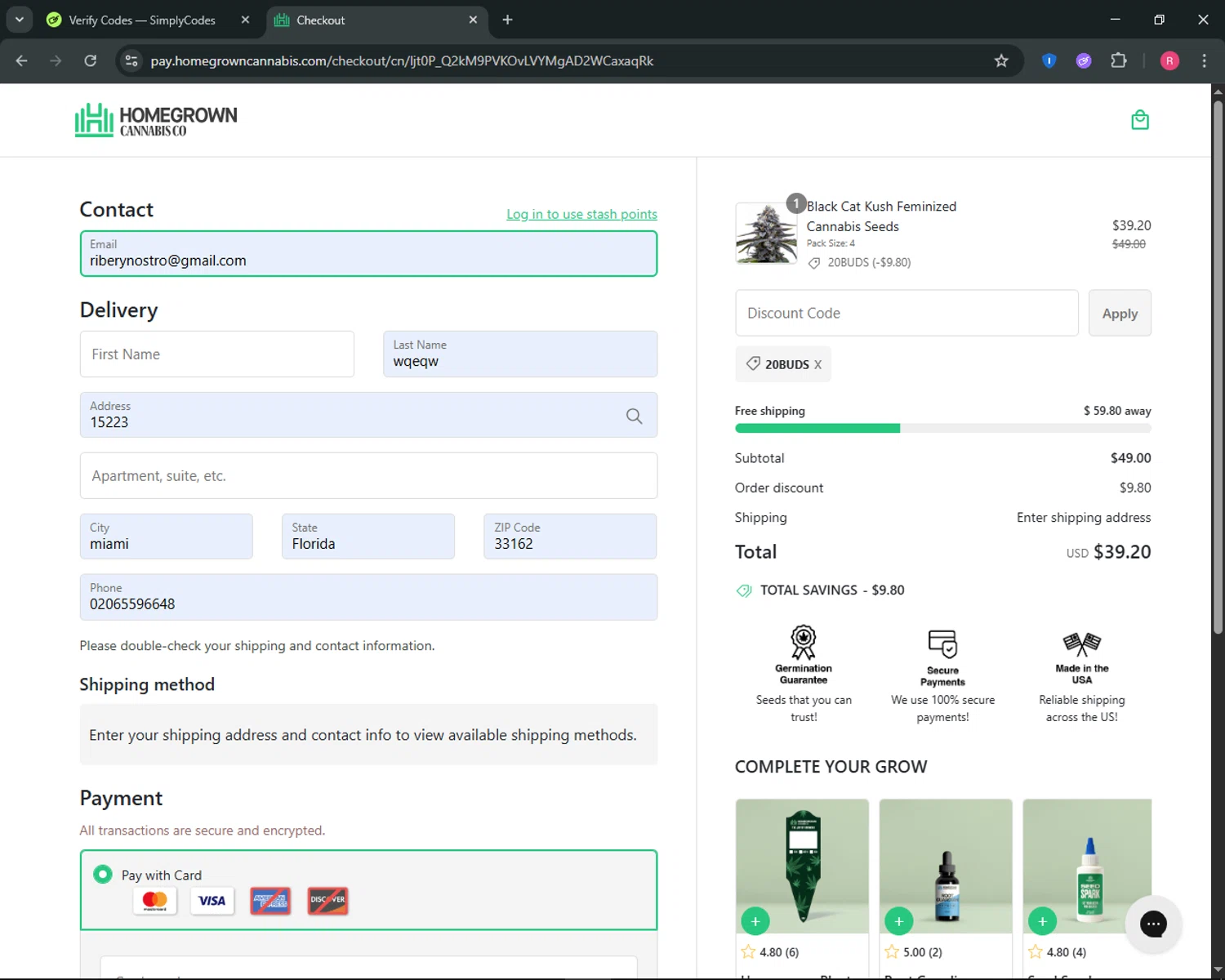Open the tab search dropdown arrow
The width and height of the screenshot is (1225, 980).
click(19, 20)
